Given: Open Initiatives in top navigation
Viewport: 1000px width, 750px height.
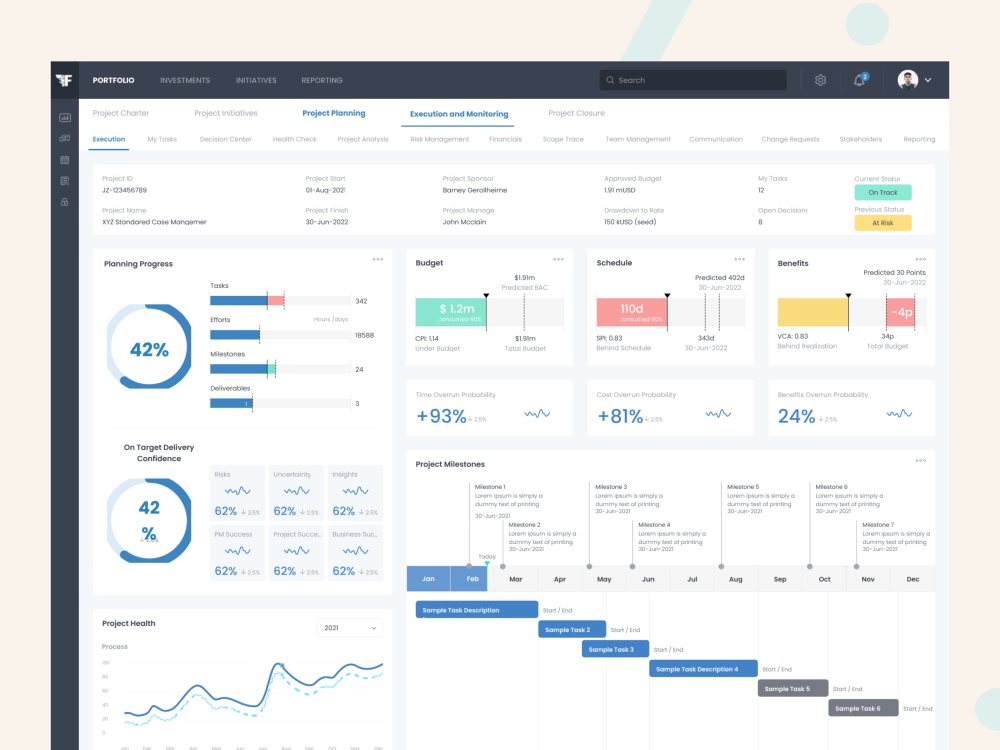Looking at the screenshot, I should [256, 80].
